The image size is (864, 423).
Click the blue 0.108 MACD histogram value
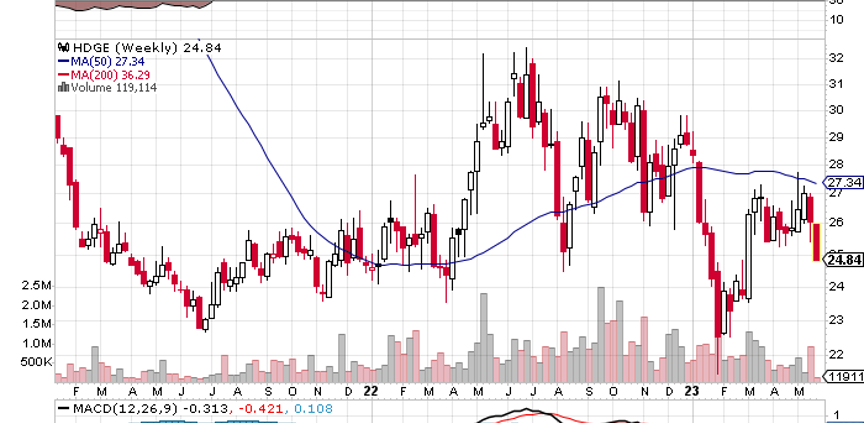[312, 409]
